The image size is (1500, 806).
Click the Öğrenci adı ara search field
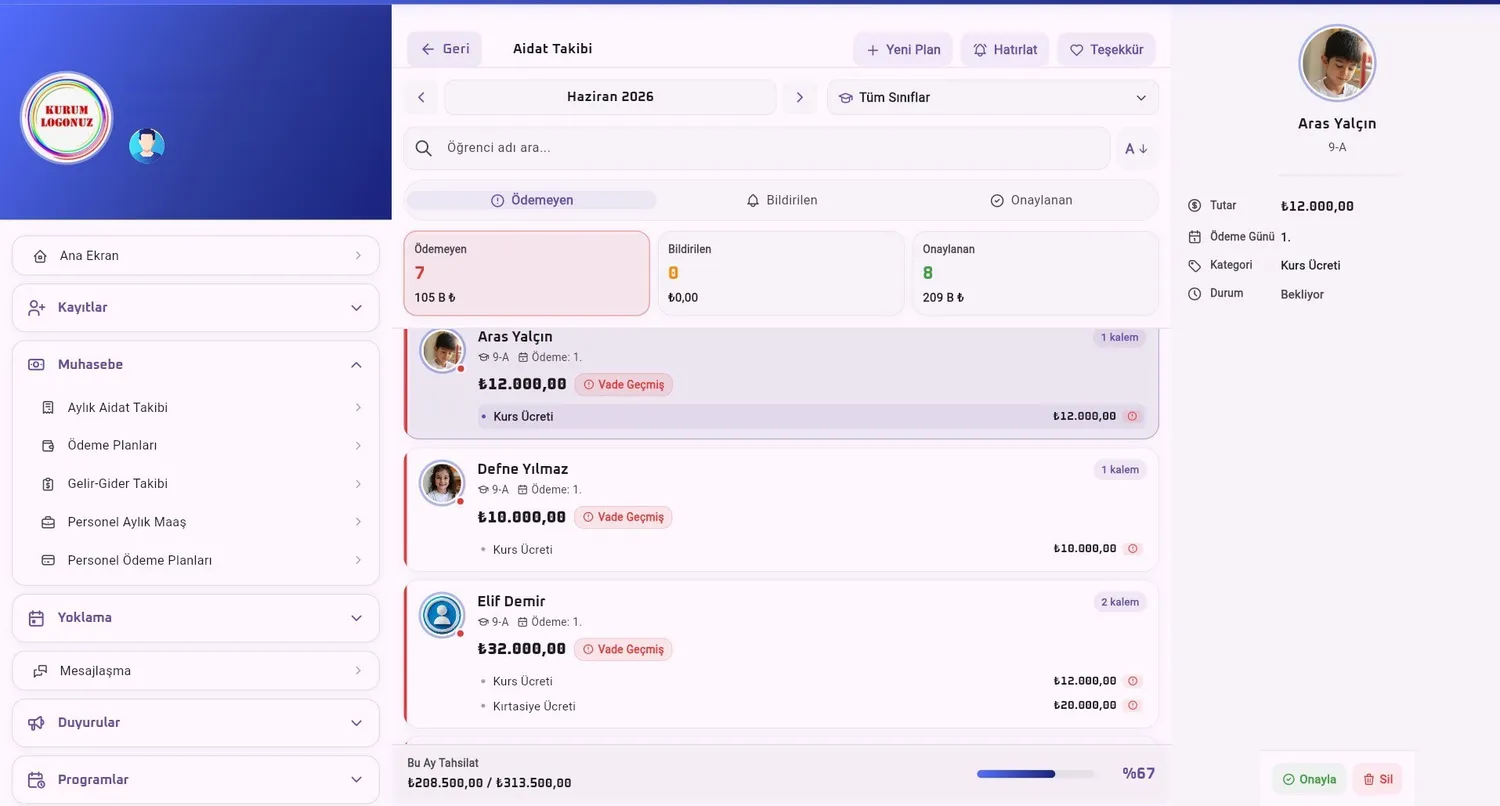pyautogui.click(x=757, y=148)
